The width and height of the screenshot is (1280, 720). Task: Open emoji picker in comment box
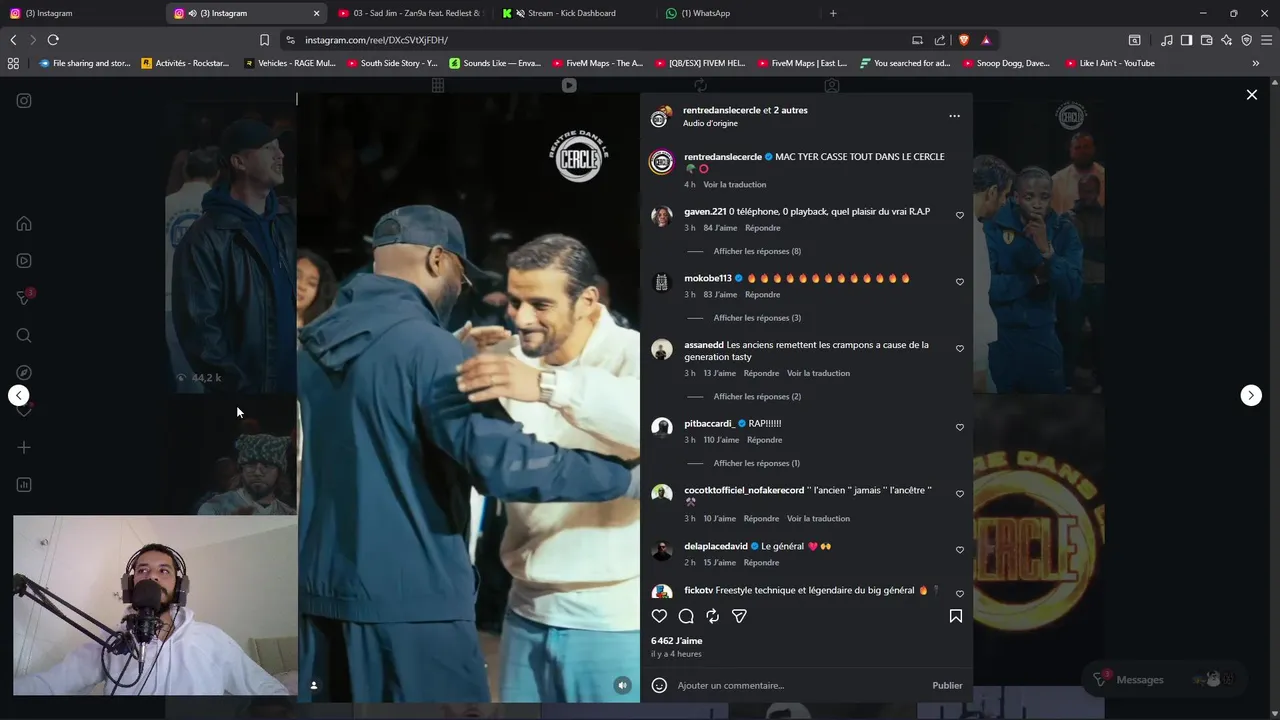659,685
